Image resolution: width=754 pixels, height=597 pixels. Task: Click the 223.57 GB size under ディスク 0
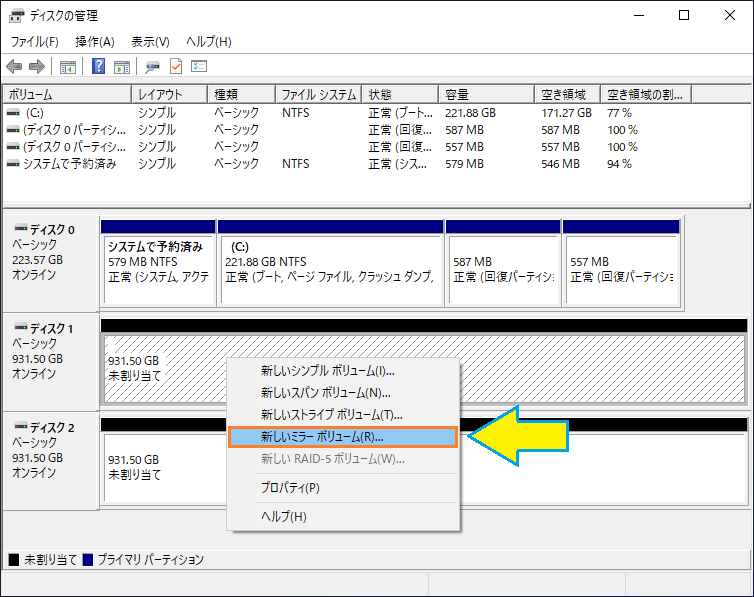click(x=38, y=260)
